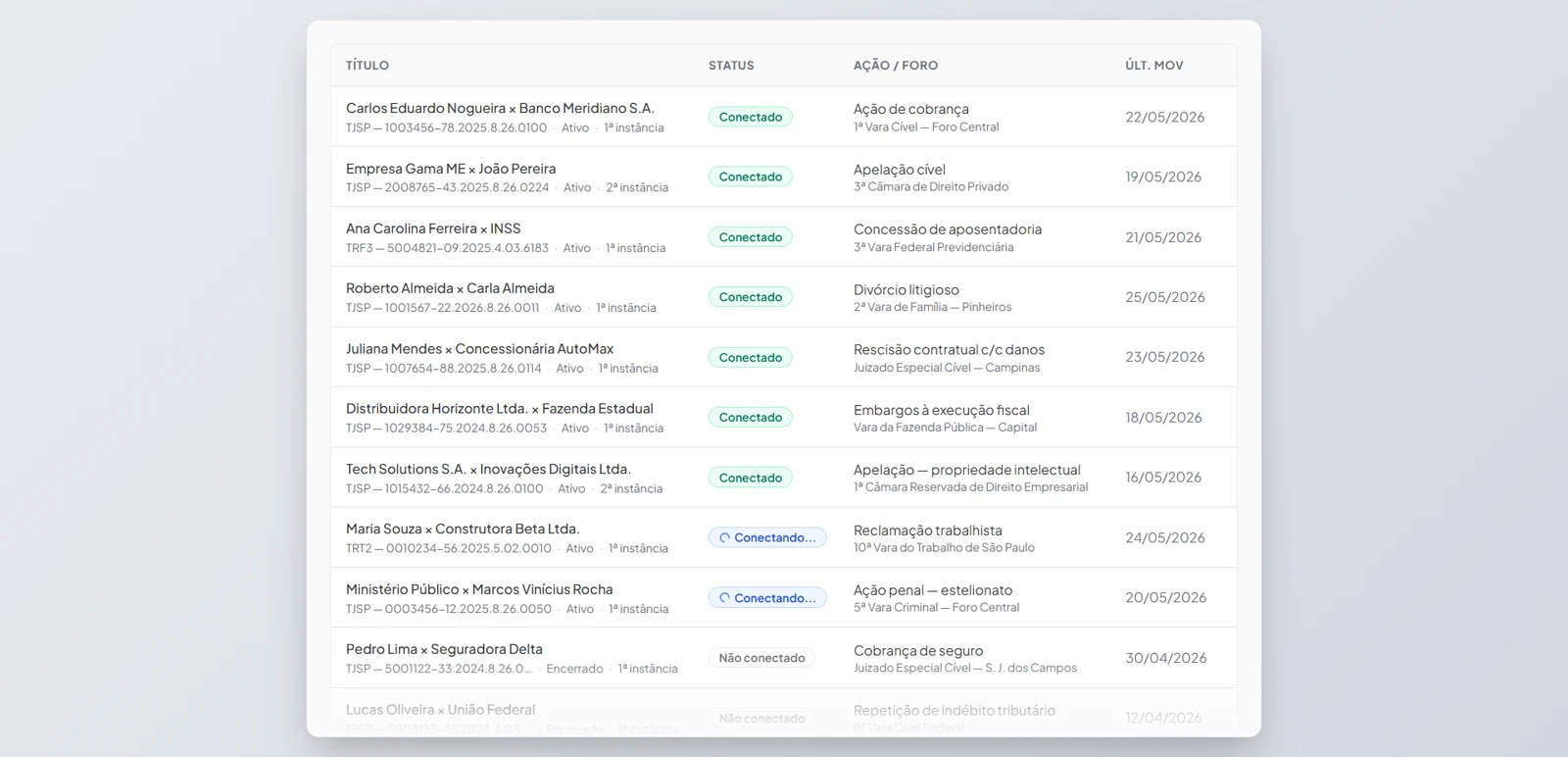Click Conectado badge for Roberto Almeida row

click(x=751, y=297)
